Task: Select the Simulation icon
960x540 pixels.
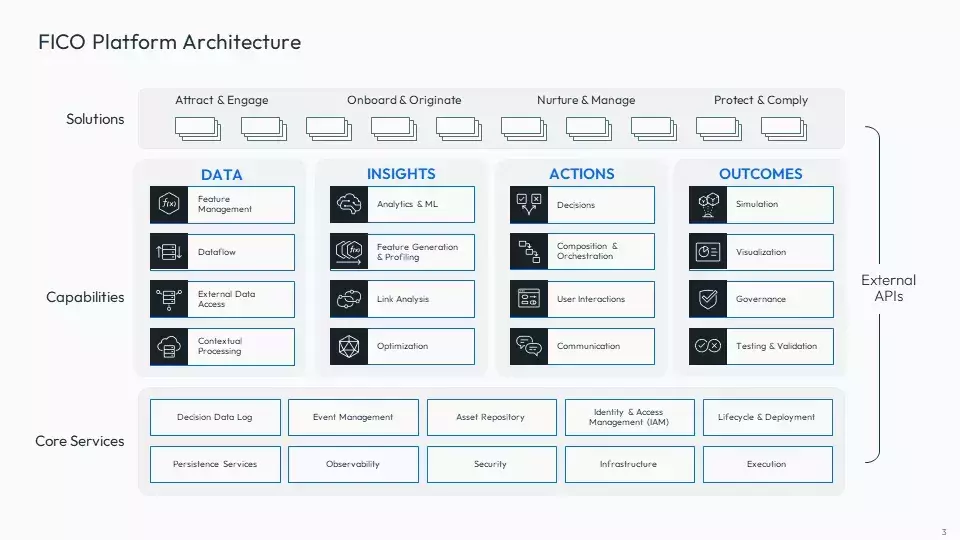Action: 708,204
